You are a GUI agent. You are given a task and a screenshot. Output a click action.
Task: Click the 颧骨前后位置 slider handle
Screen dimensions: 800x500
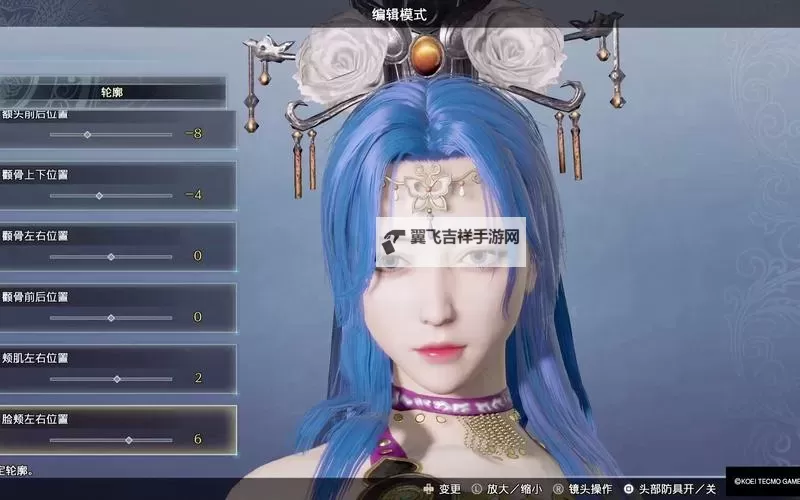click(x=111, y=318)
